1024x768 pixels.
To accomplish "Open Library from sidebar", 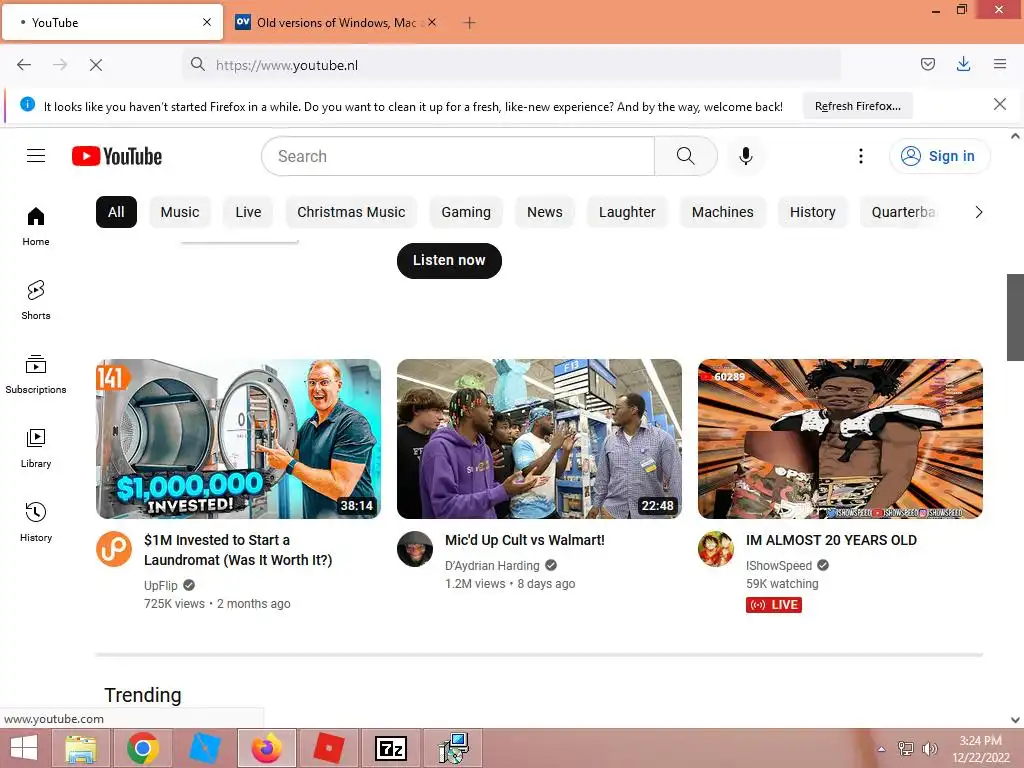I will (36, 449).
